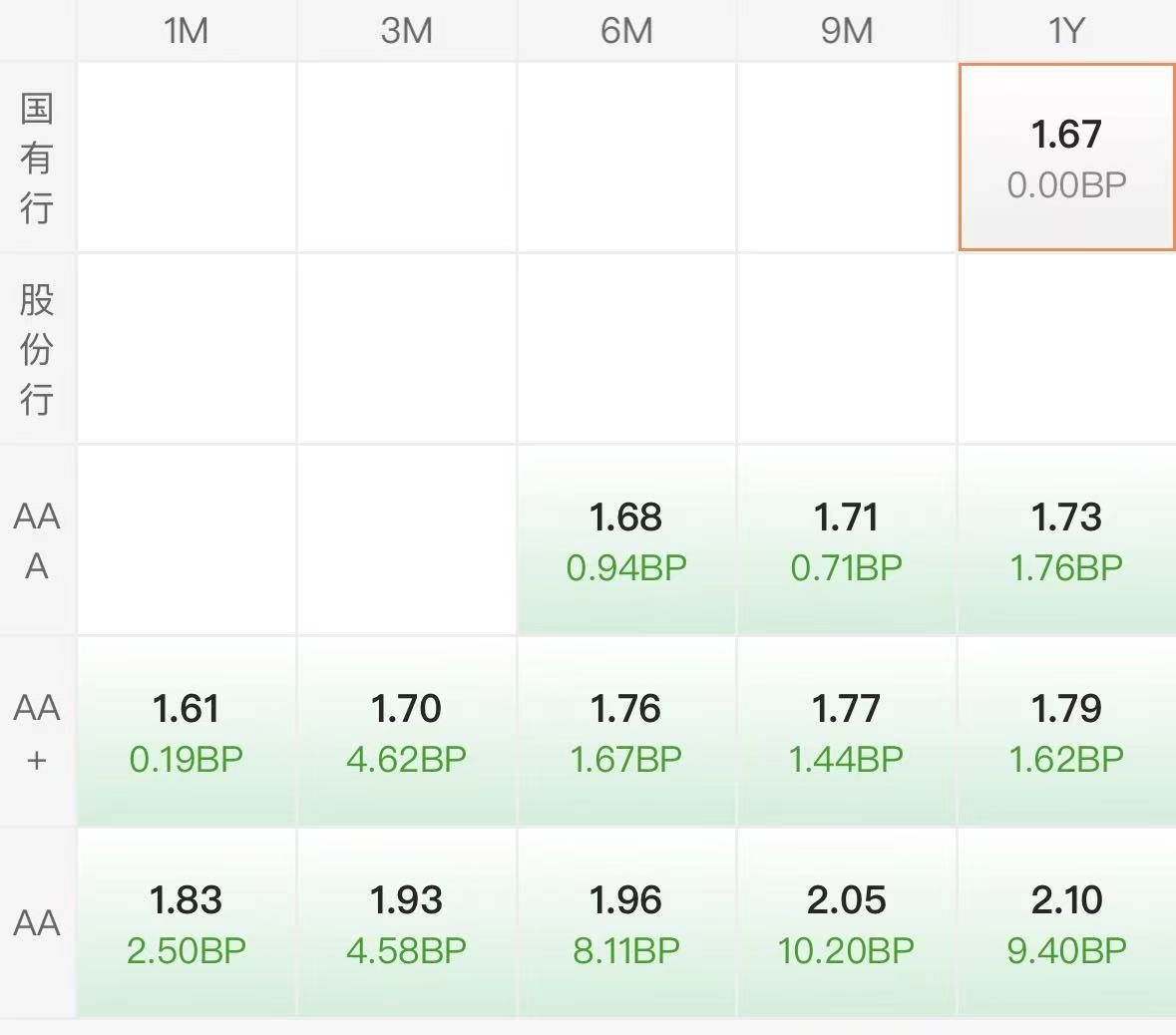Viewport: 1176px width, 1035px height.
Task: Open the AAA 6M cell showing 1.68
Action: pyautogui.click(x=626, y=540)
